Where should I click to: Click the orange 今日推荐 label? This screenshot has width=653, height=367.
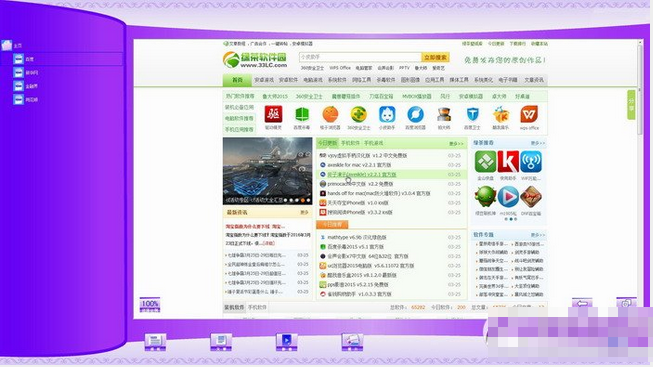(x=332, y=225)
